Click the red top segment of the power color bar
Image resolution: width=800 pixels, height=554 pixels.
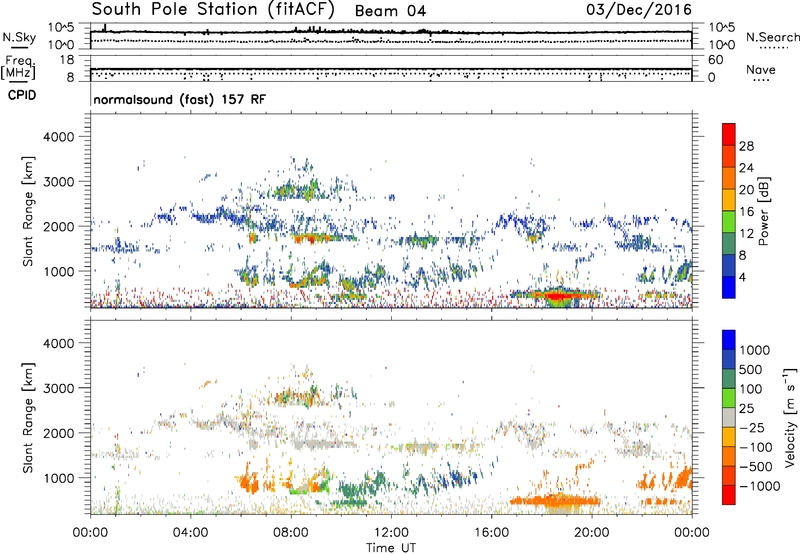tap(729, 134)
